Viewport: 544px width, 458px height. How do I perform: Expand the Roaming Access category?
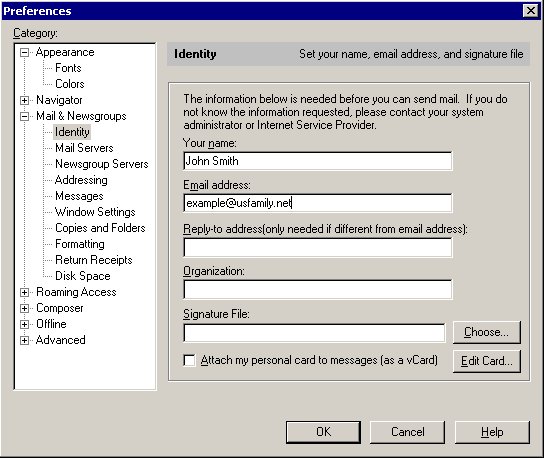click(x=24, y=292)
